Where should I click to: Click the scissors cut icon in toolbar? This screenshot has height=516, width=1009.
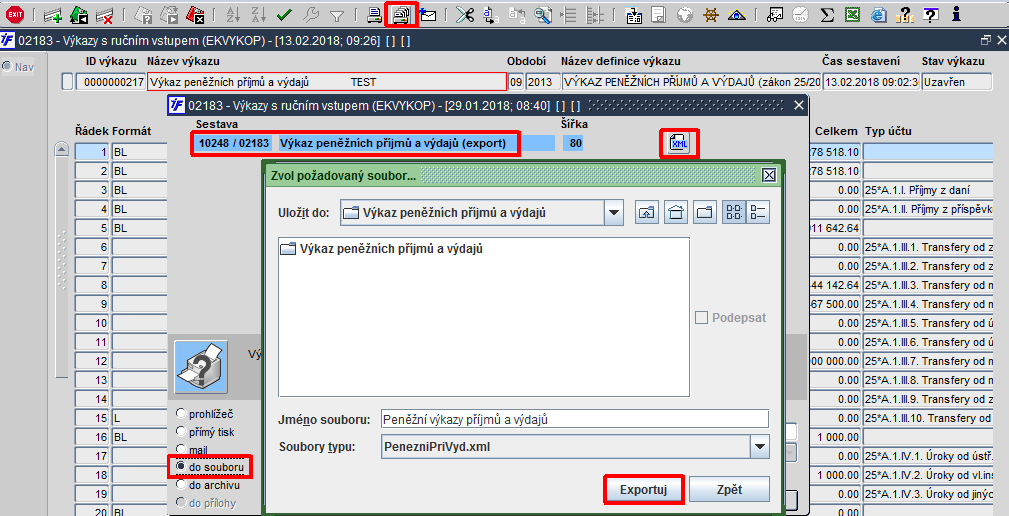(x=465, y=14)
